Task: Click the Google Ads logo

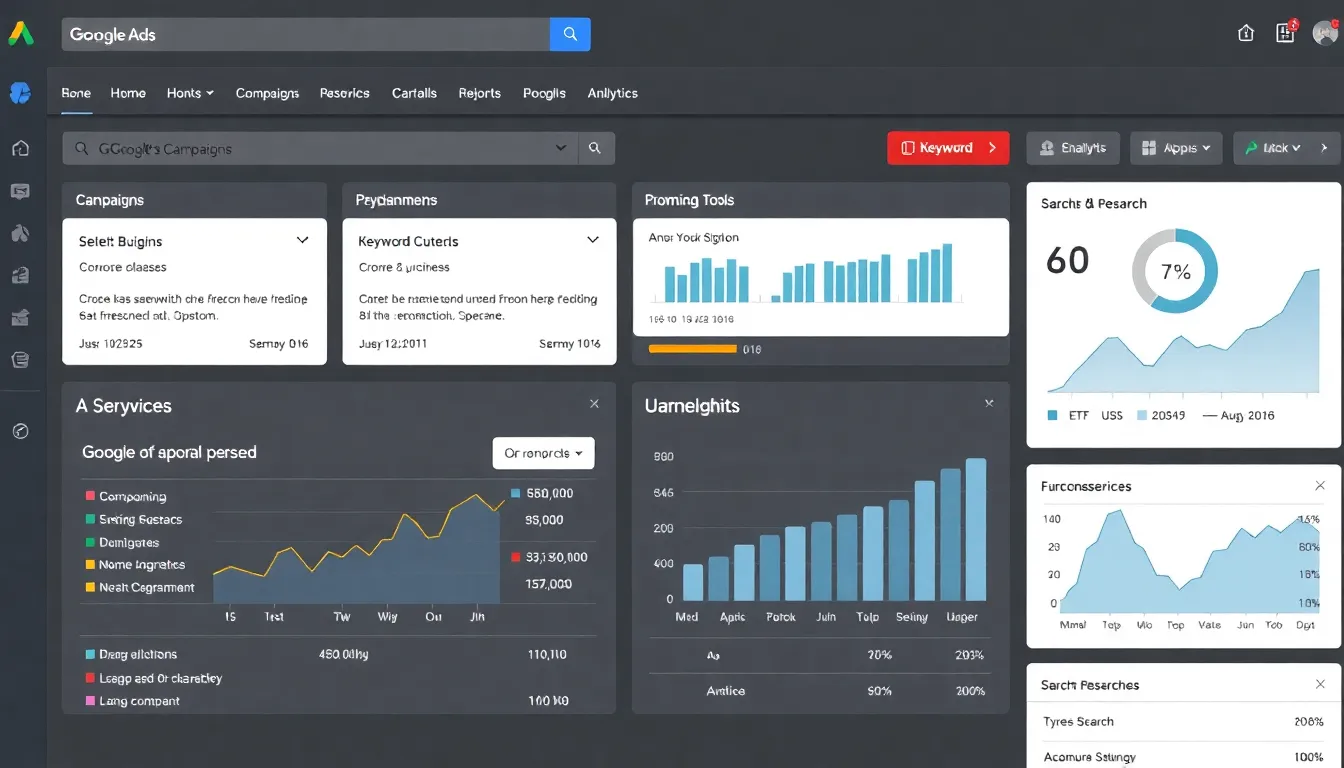Action: point(21,34)
